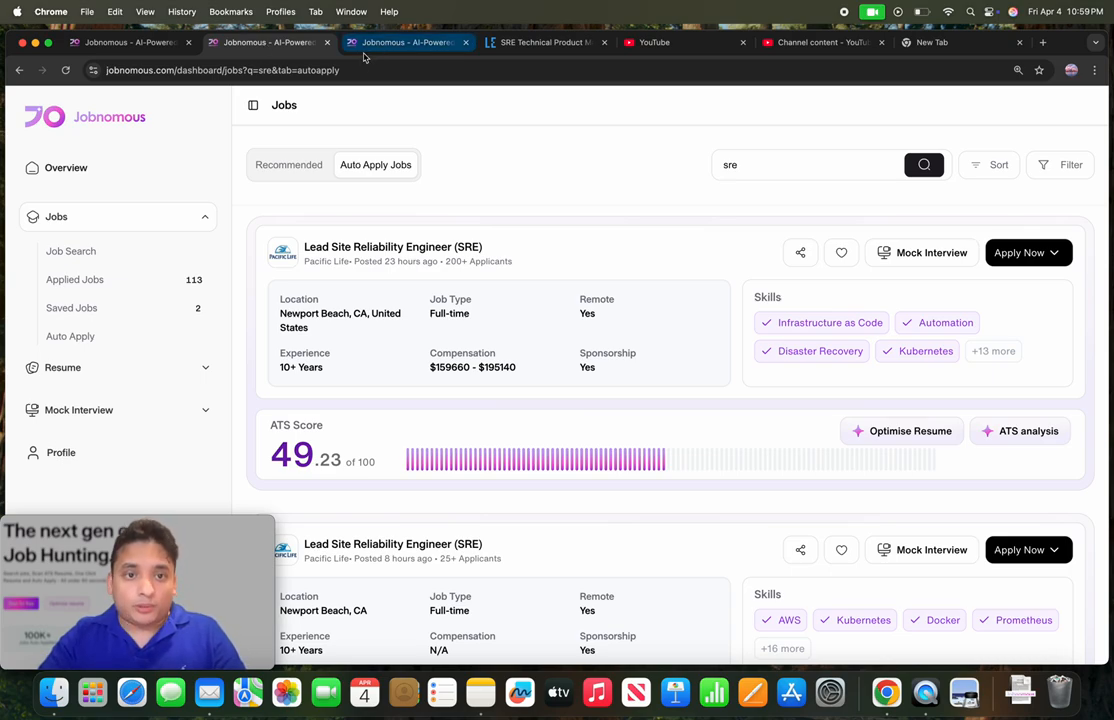Go to Job Search in sidebar

coord(71,251)
